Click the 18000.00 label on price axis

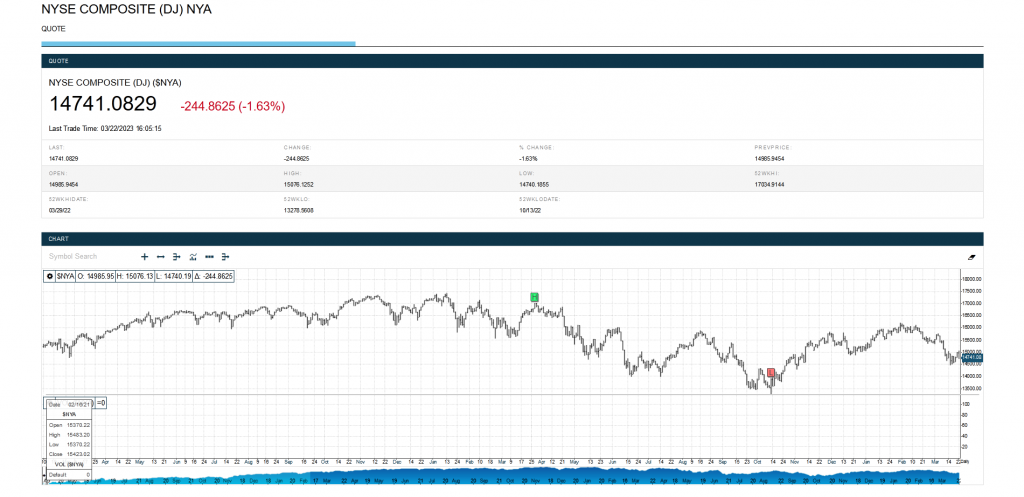pyautogui.click(x=972, y=279)
